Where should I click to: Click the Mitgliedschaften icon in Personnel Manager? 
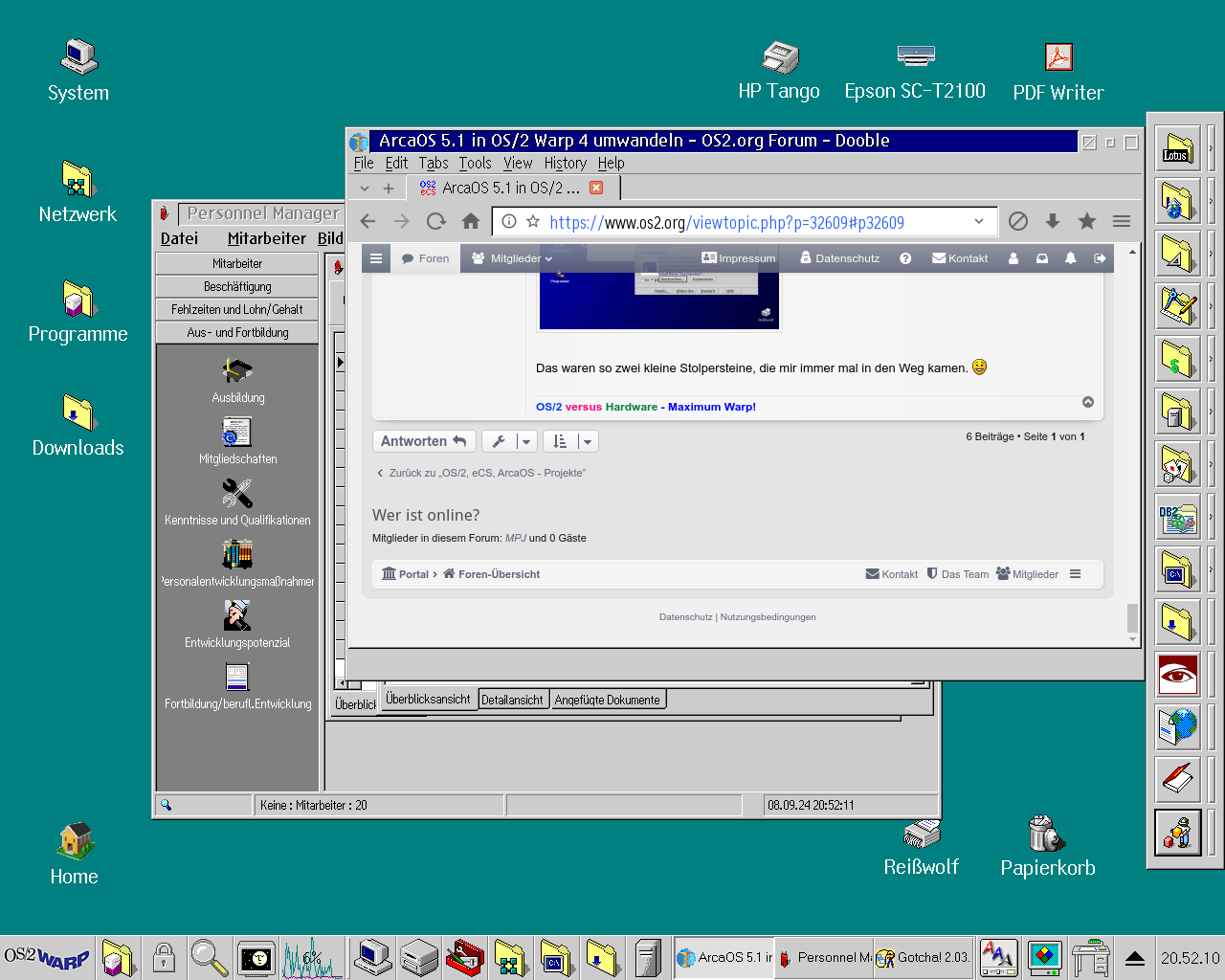coord(237,432)
